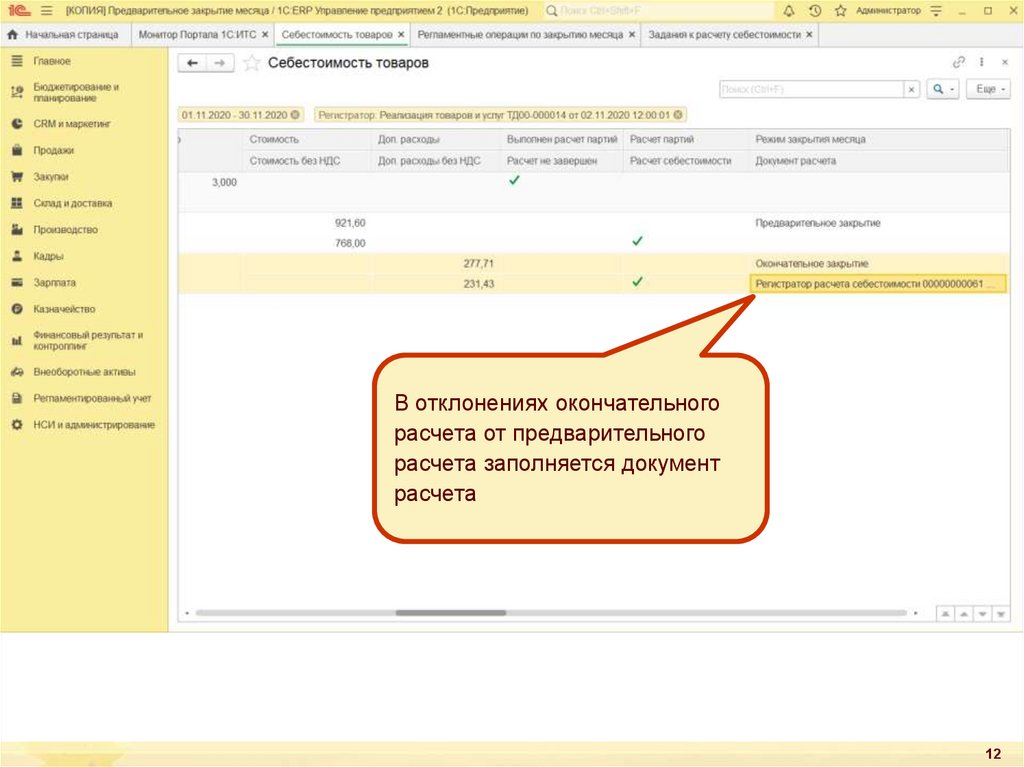Switch to Задания к расчету себестоимости tab
The width and height of the screenshot is (1024, 767).
click(x=725, y=34)
